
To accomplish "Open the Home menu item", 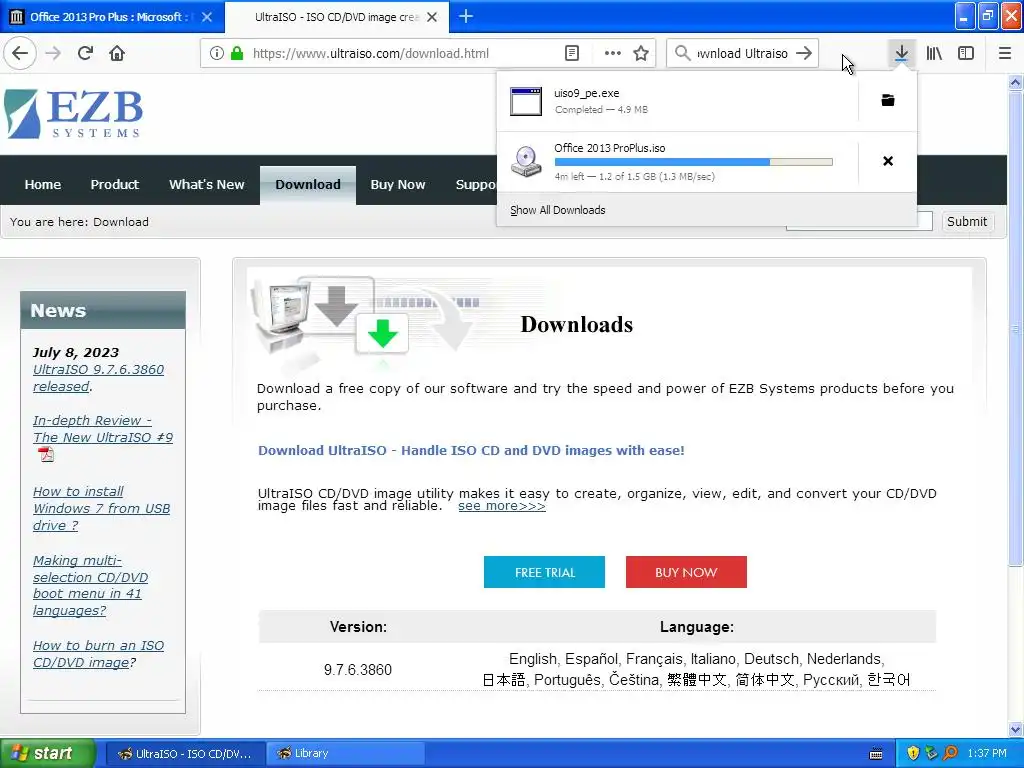I will click(x=42, y=185).
